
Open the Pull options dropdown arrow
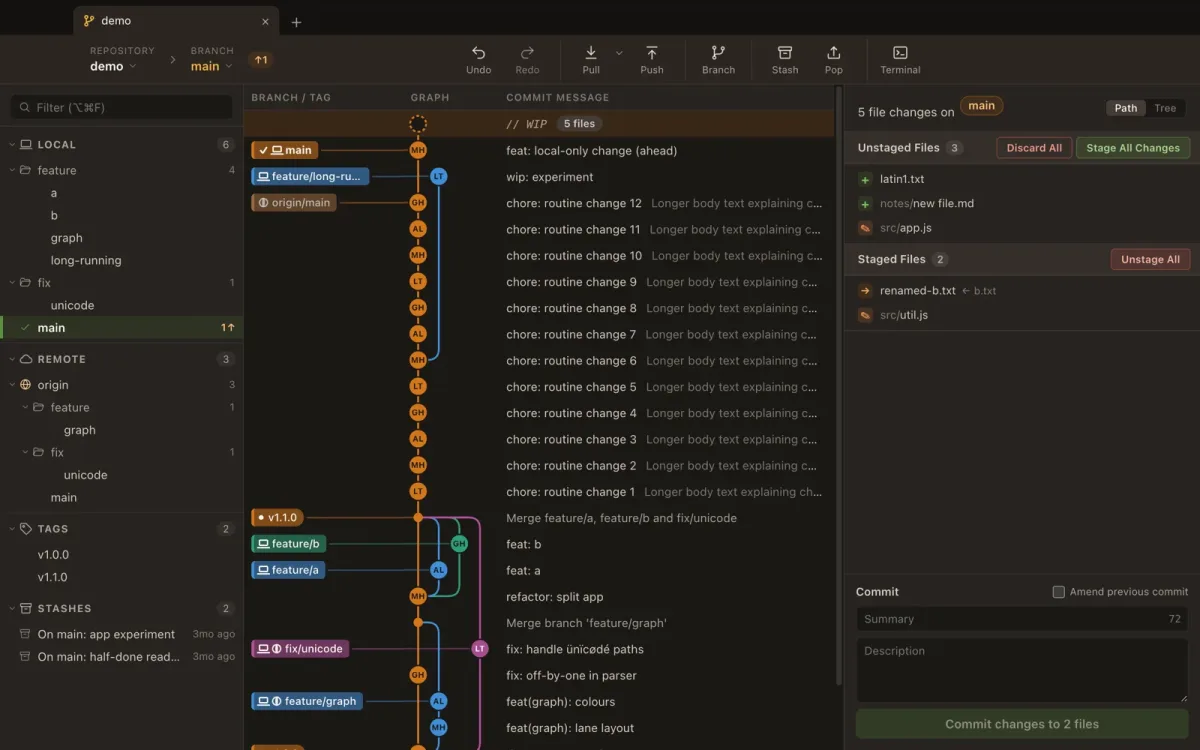[619, 53]
